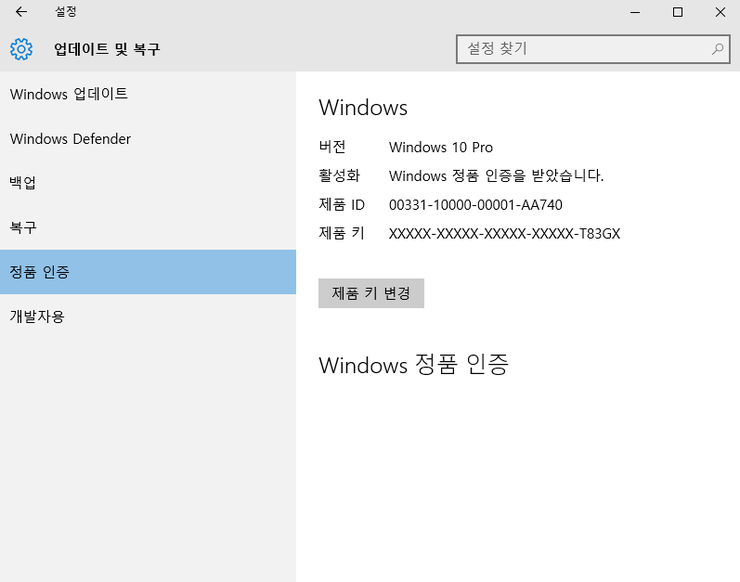
Task: Click product ID 00331-10000-00001-AA740
Action: pyautogui.click(x=476, y=205)
